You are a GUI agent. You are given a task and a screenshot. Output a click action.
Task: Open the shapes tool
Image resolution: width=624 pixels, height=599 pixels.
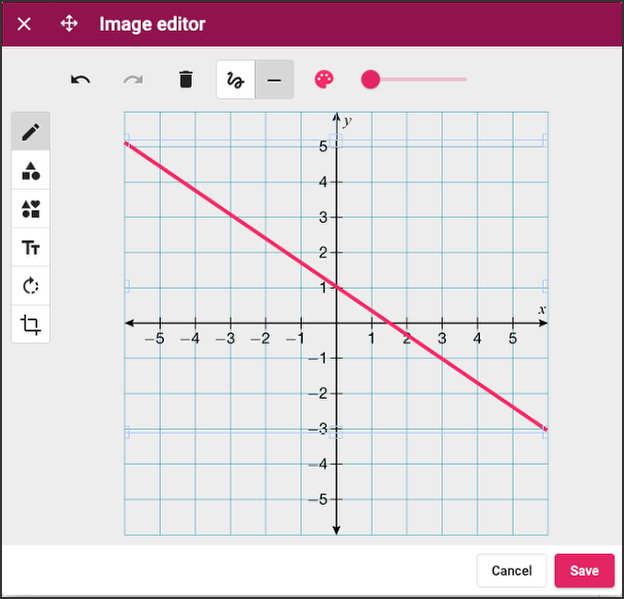31,170
